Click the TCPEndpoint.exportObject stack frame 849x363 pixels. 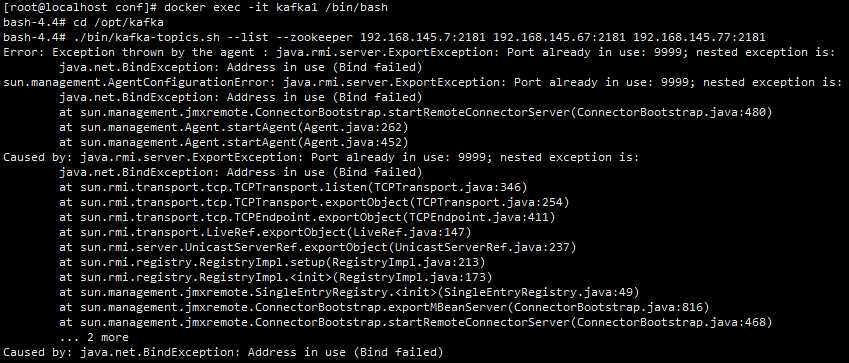307,217
